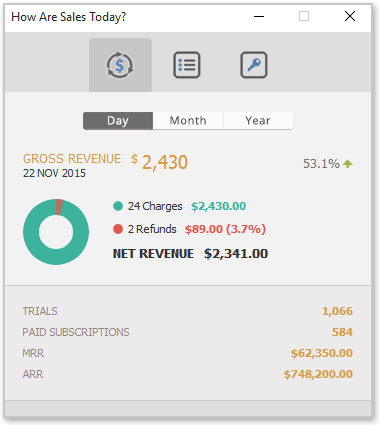Click the $2,341.00 net revenue value
The height and width of the screenshot is (425, 380).
coord(236,254)
